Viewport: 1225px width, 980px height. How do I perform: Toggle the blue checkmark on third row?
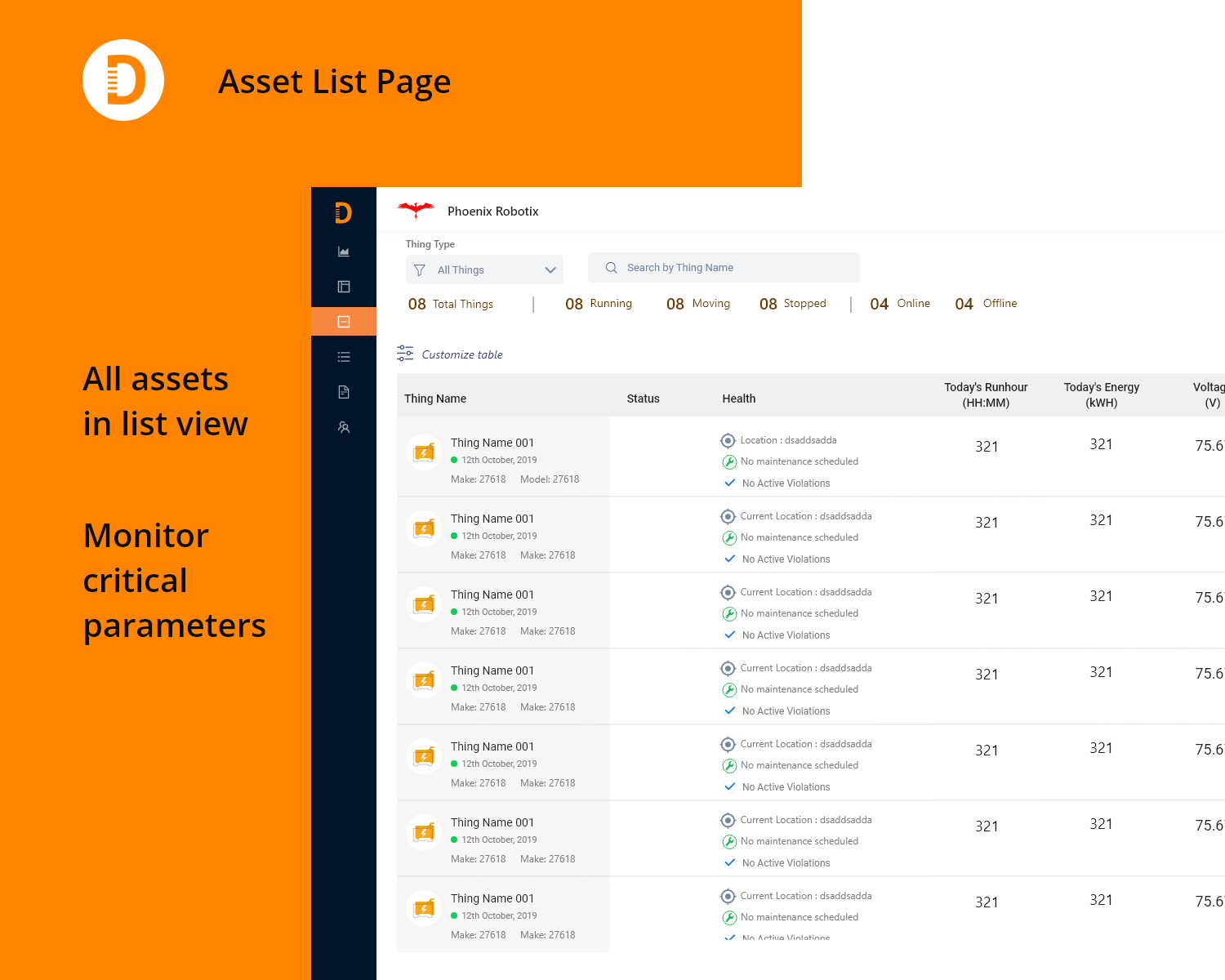click(x=729, y=635)
